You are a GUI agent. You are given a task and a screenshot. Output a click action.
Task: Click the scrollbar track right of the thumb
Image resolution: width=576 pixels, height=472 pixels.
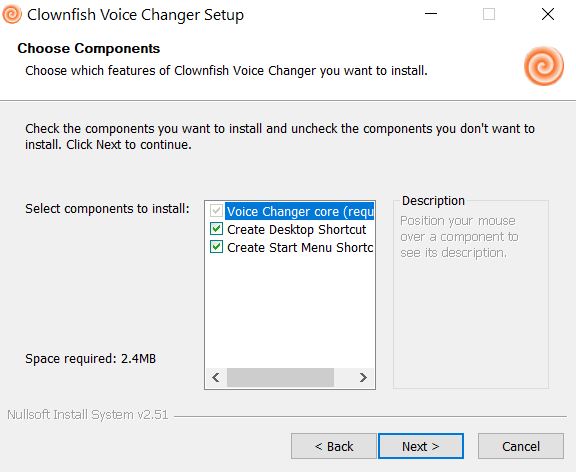344,378
